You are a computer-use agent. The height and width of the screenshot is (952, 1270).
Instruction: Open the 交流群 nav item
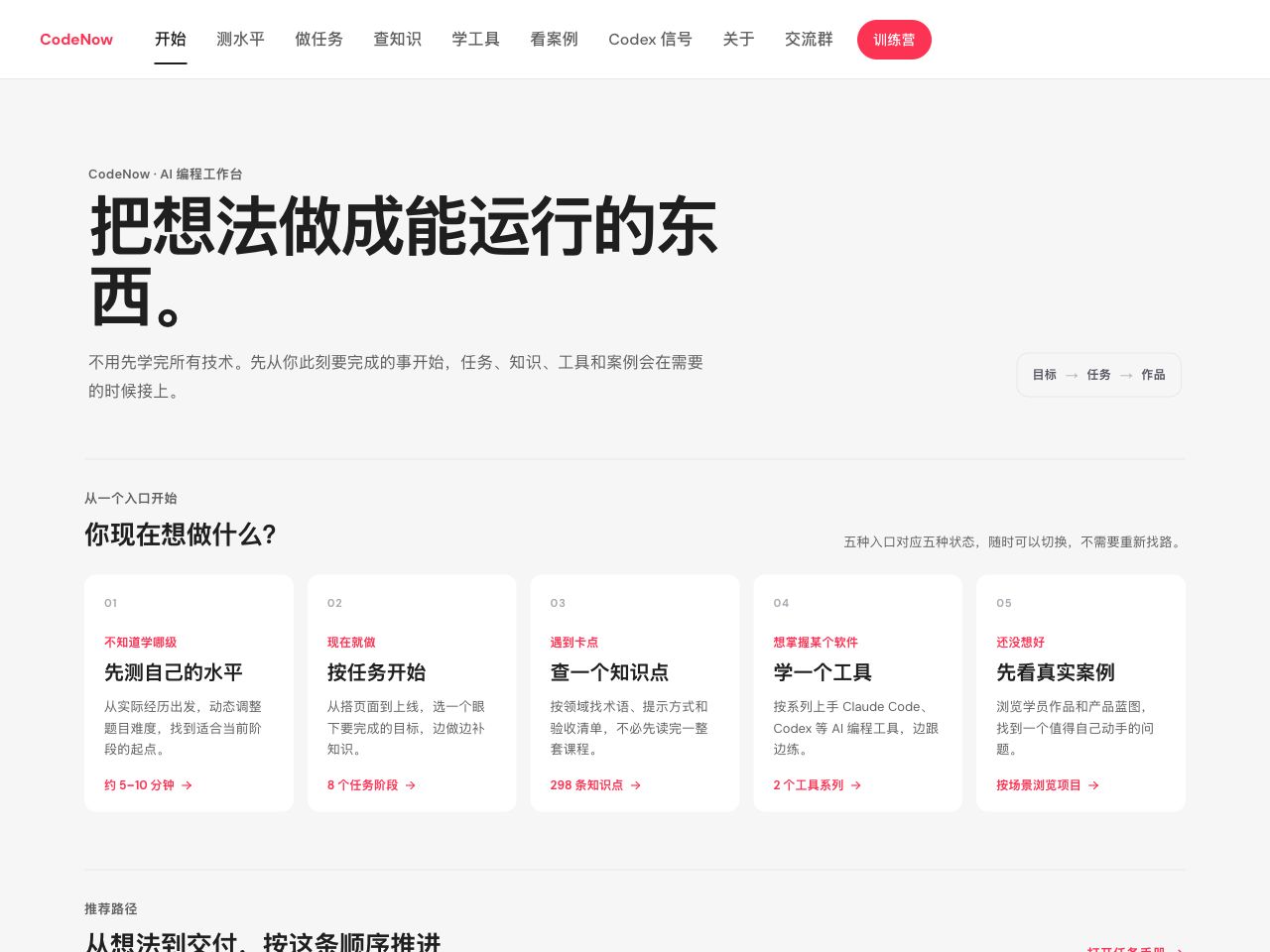(x=809, y=40)
